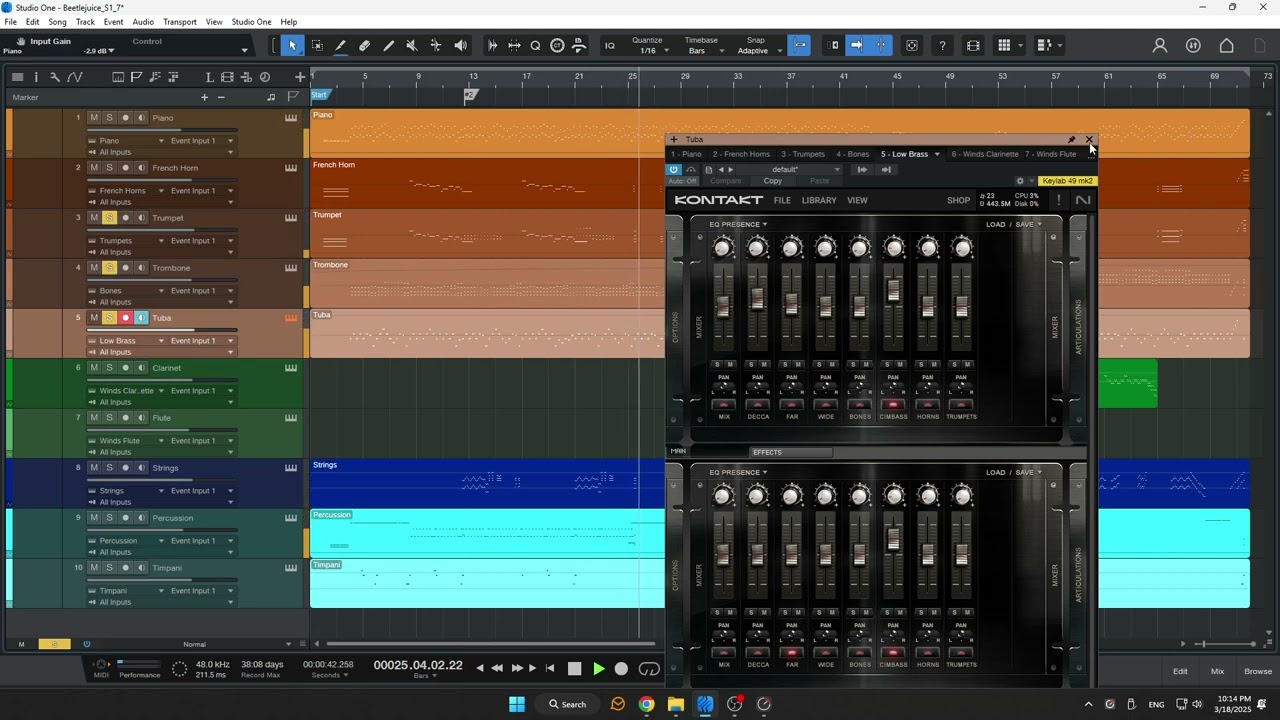1280x720 pixels.
Task: Select the Range tool
Action: (x=317, y=45)
